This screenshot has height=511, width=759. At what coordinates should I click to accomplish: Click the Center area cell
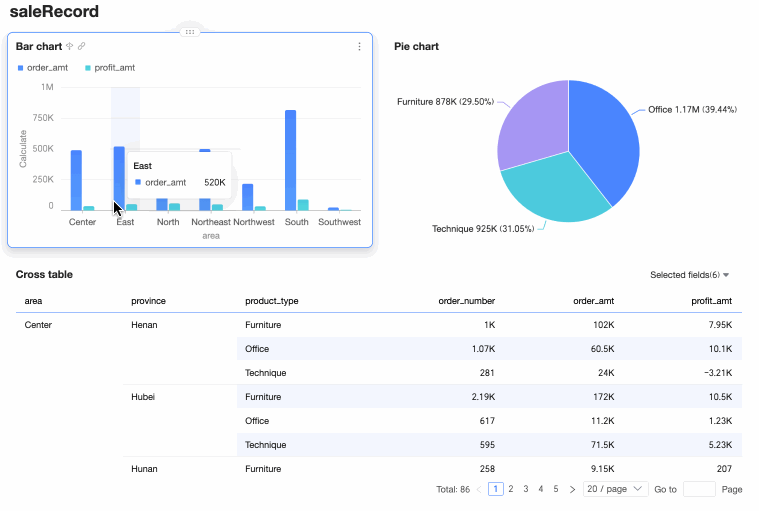point(38,325)
